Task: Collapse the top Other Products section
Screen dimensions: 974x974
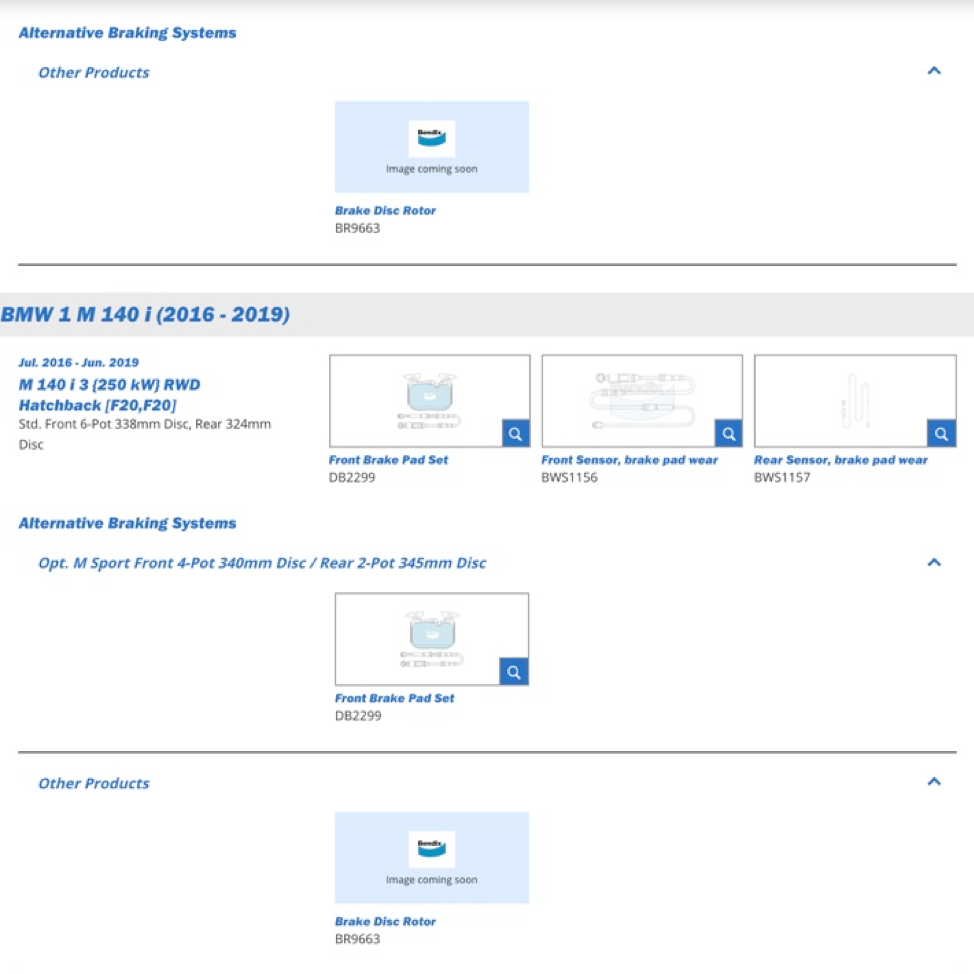Action: click(x=934, y=70)
